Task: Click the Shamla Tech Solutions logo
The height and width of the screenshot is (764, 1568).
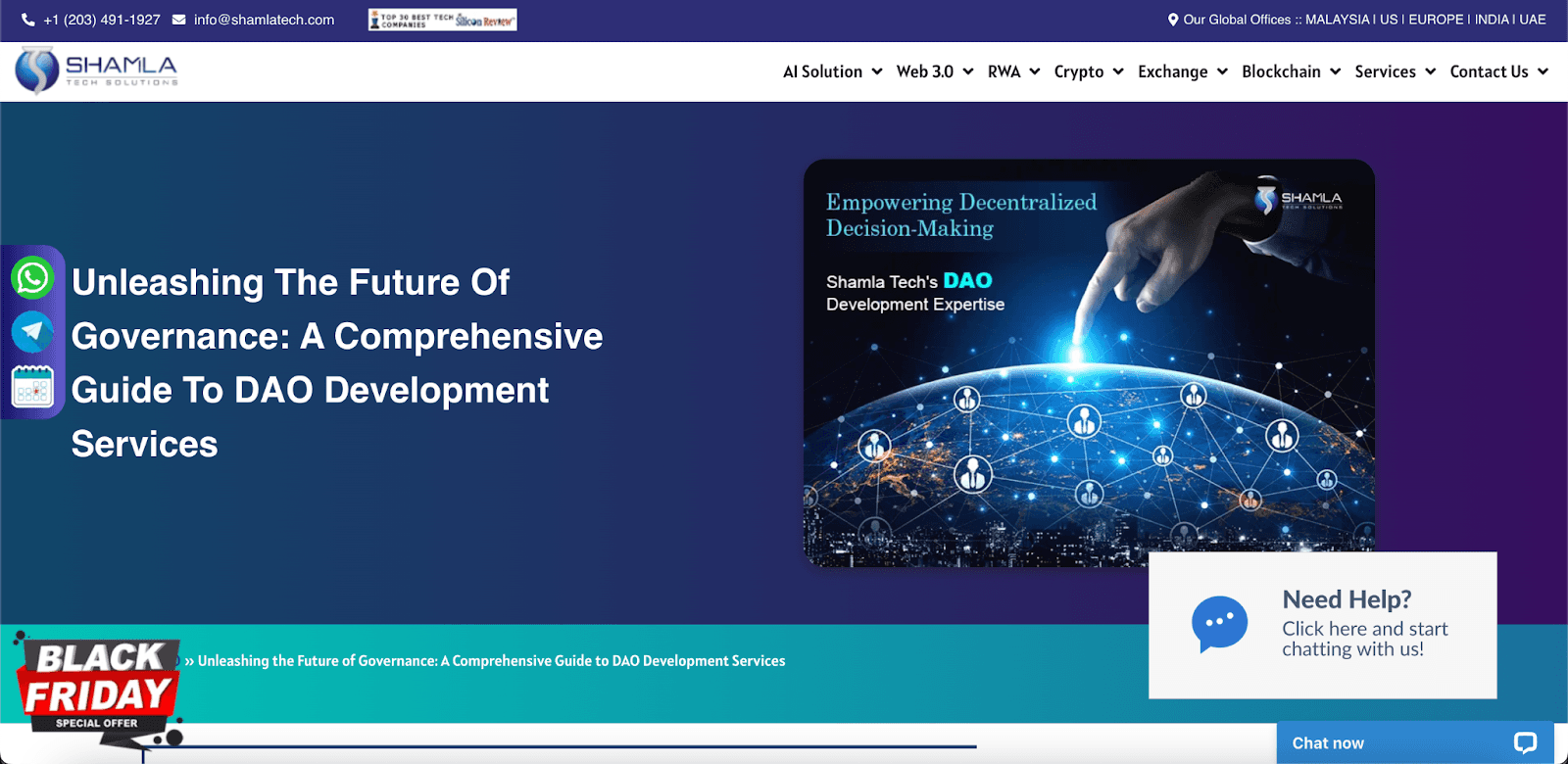Action: pos(96,71)
